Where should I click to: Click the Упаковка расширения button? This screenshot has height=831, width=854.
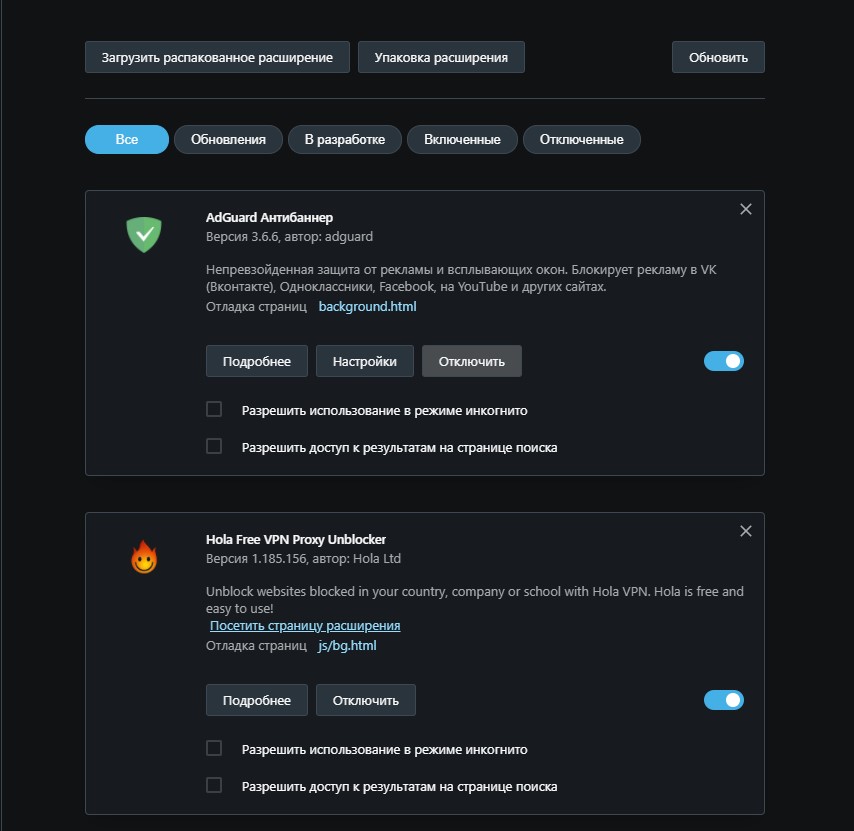pos(441,57)
